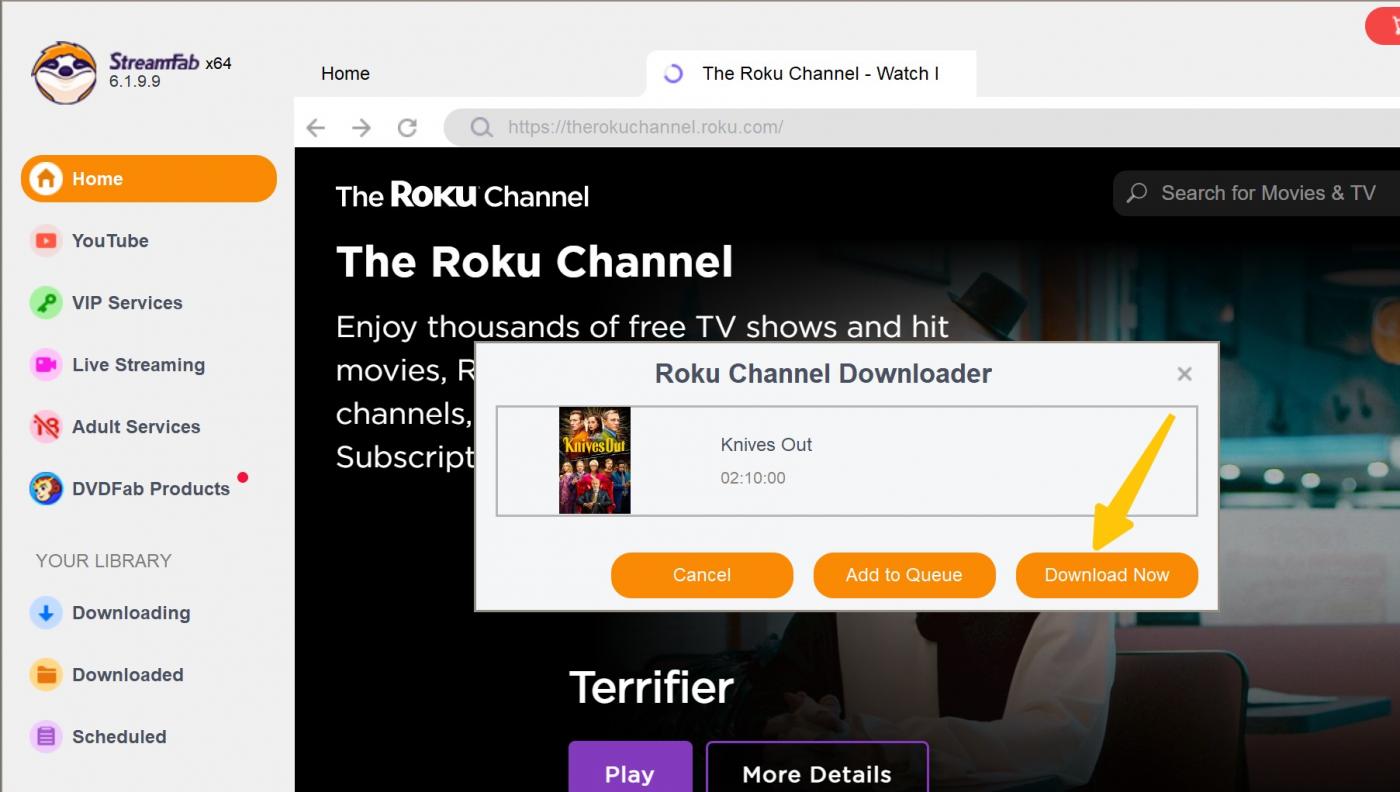Click The Roku Channel logo
This screenshot has height=792, width=1400.
(462, 195)
